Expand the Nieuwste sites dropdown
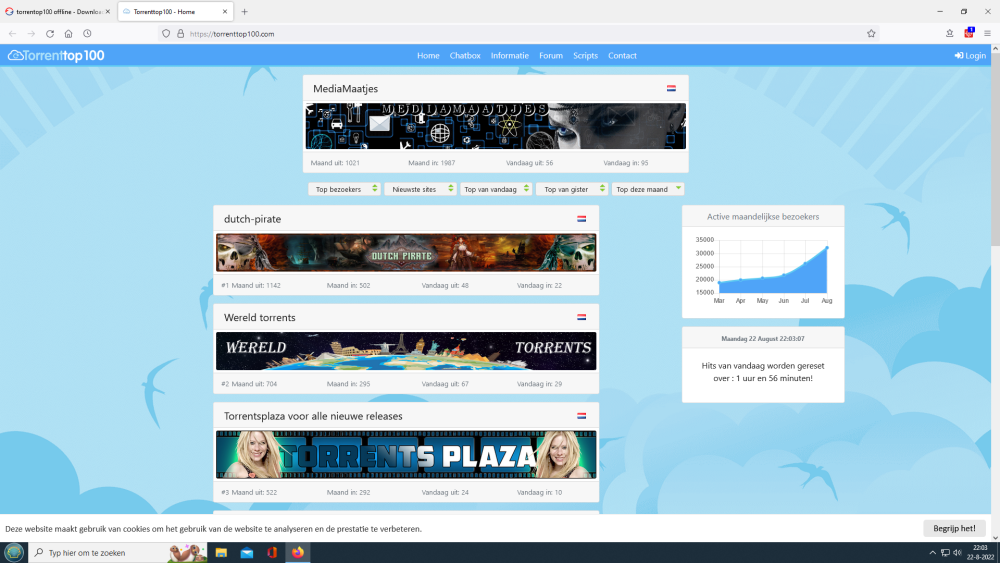Image resolution: width=1000 pixels, height=563 pixels. coord(420,189)
